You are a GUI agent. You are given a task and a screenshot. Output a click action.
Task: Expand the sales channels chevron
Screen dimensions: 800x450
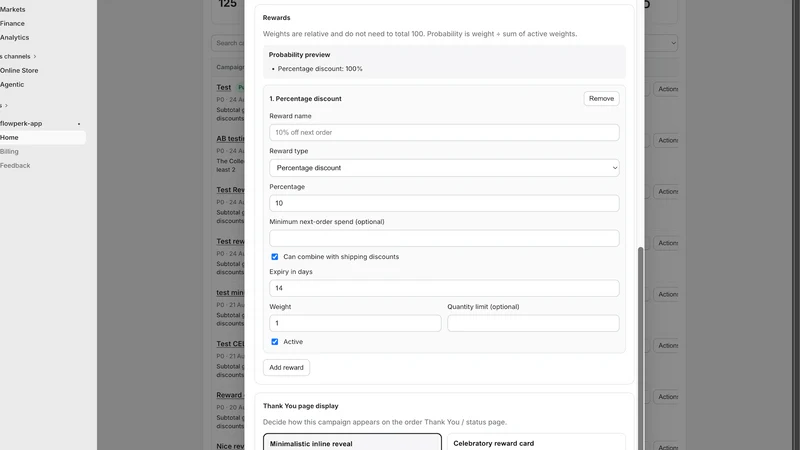coord(35,56)
